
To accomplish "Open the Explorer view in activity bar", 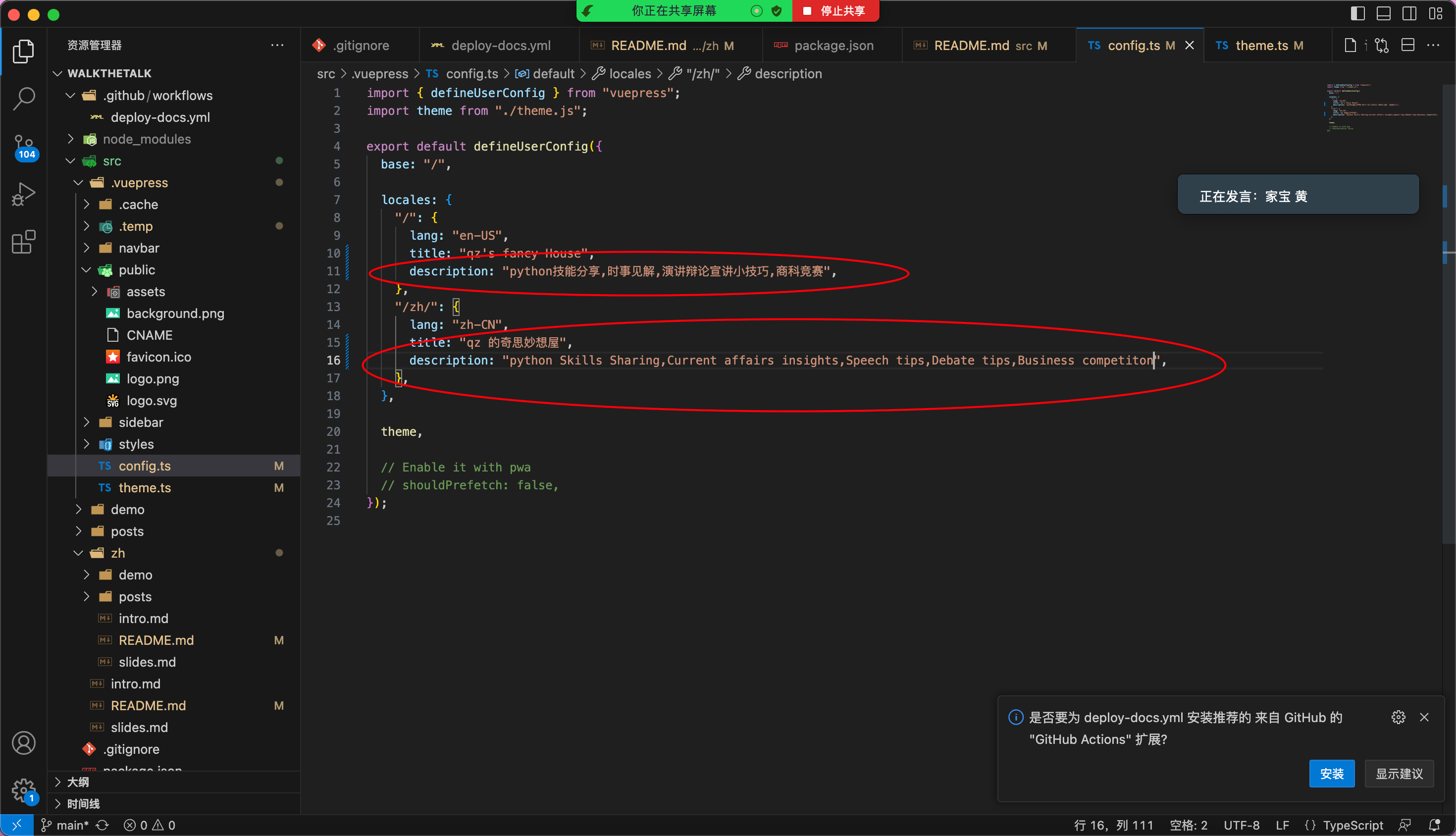I will [x=24, y=52].
